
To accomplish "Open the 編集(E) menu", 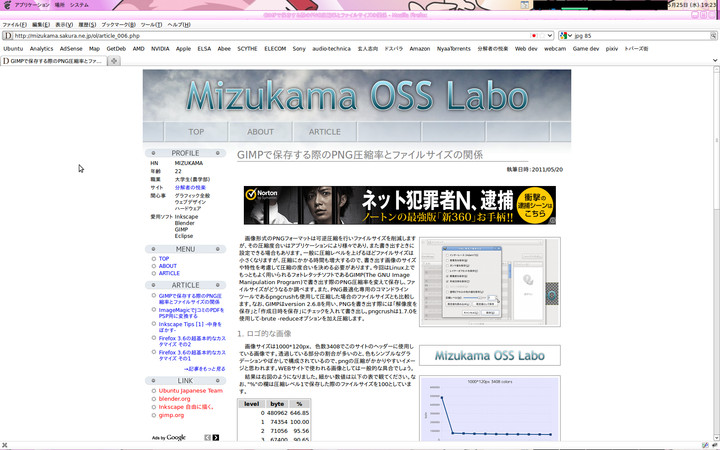I will pos(41,25).
